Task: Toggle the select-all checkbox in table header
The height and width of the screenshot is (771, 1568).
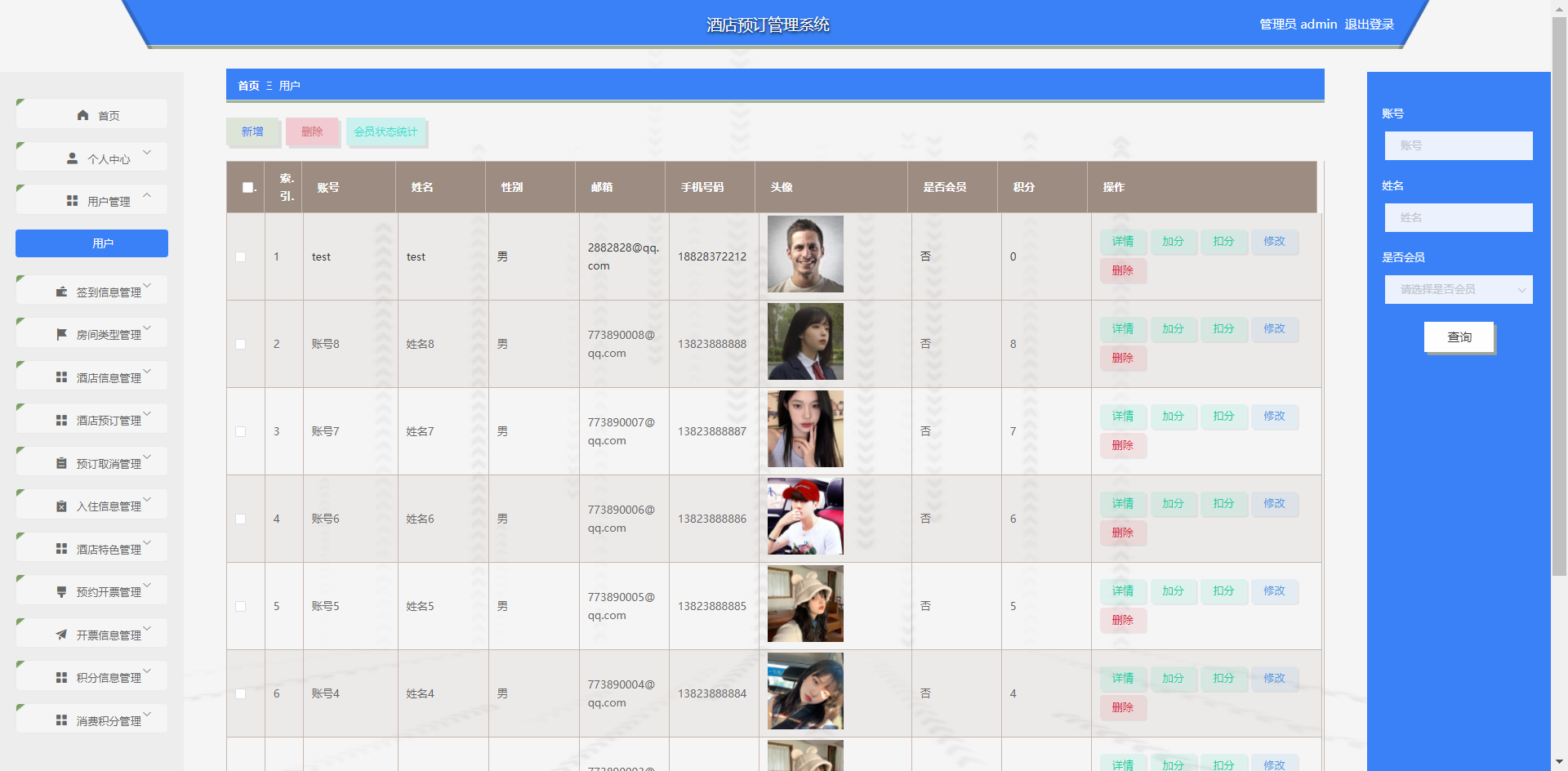Action: 247,187
